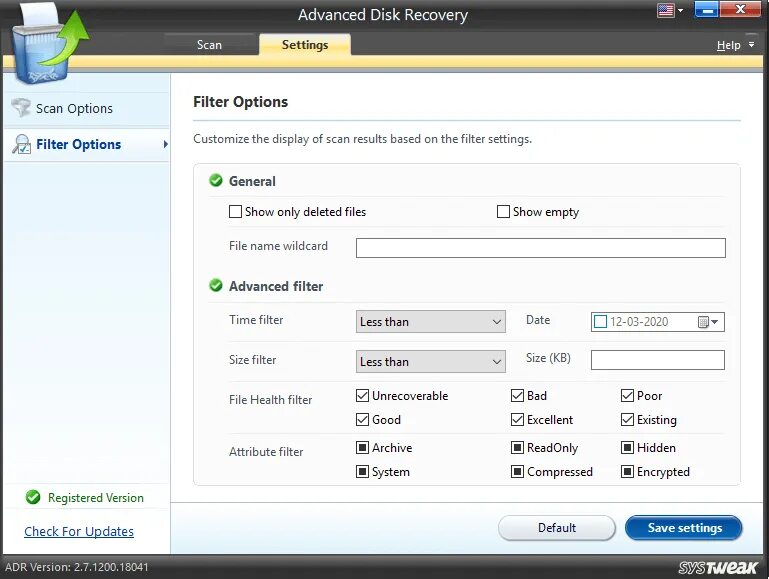769x579 pixels.
Task: Click into the Size (KB) input field
Action: pyautogui.click(x=658, y=360)
